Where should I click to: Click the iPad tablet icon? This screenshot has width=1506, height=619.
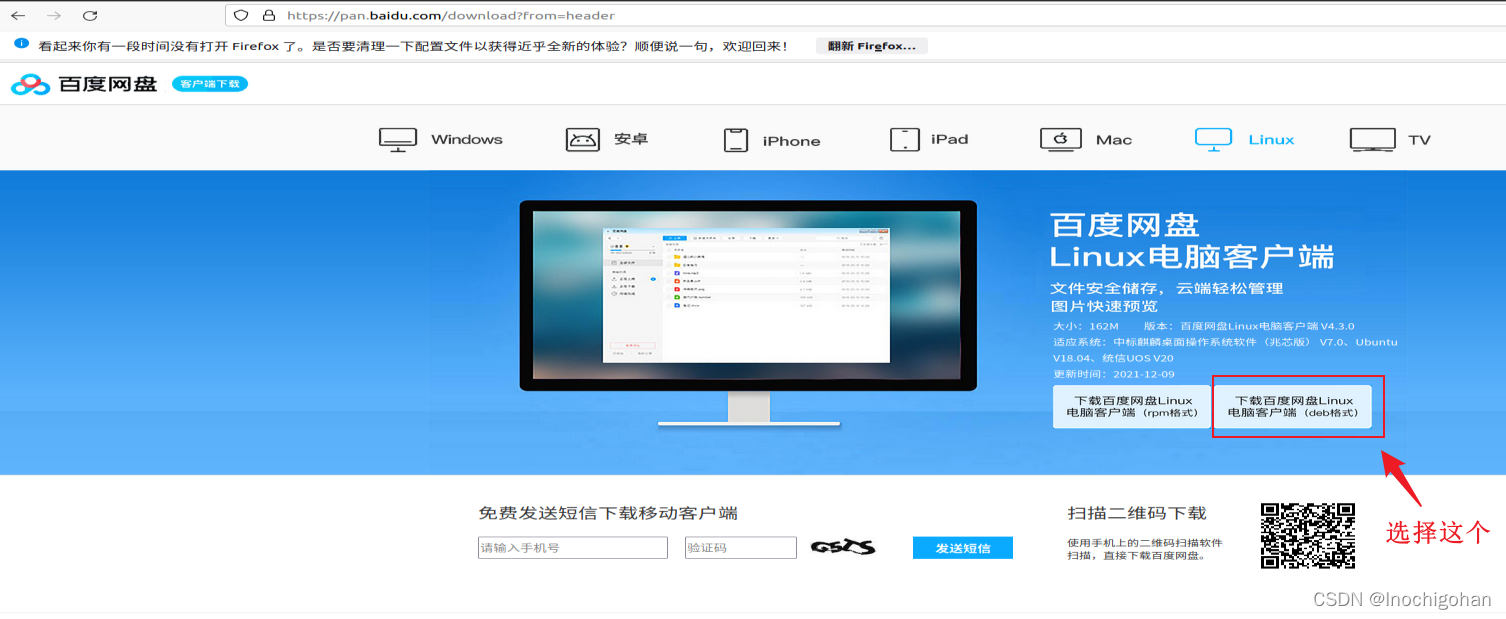click(x=905, y=140)
